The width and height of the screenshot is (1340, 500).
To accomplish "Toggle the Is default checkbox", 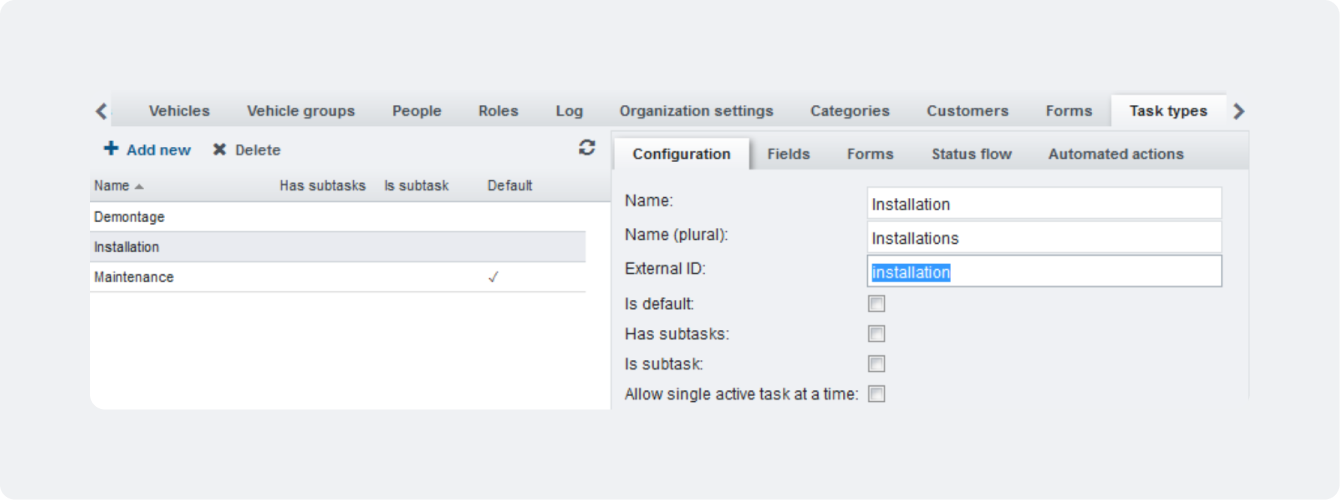I will point(876,304).
